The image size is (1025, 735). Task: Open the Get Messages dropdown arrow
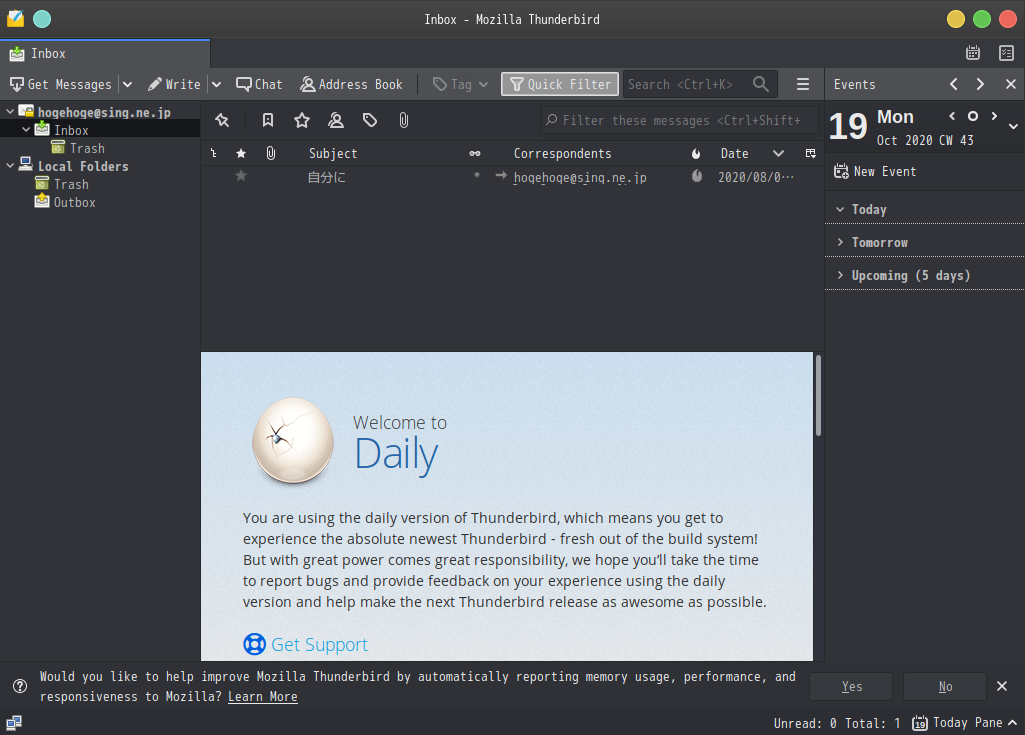(127, 84)
